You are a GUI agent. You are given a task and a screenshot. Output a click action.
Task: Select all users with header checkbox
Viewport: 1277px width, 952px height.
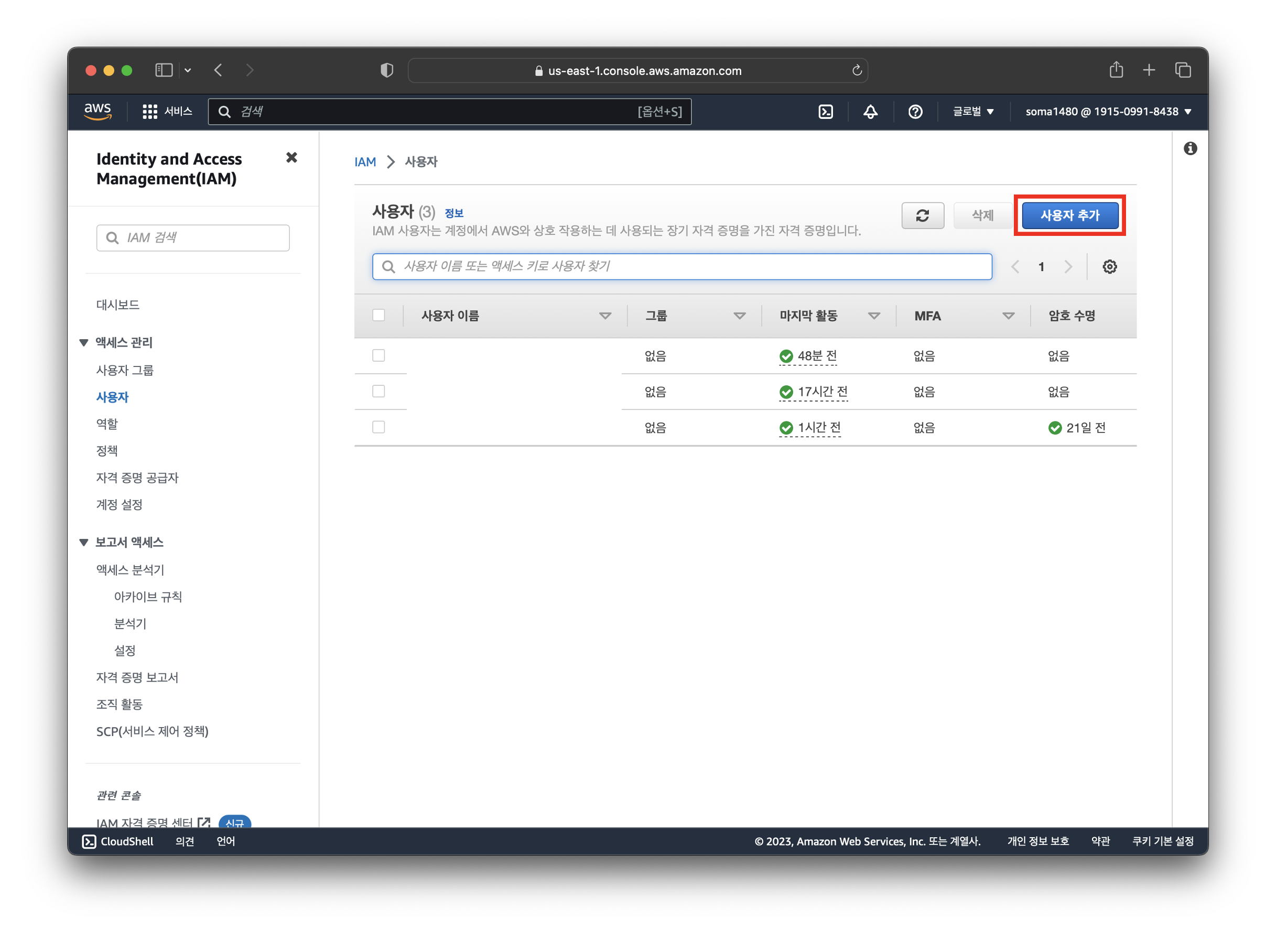click(378, 315)
